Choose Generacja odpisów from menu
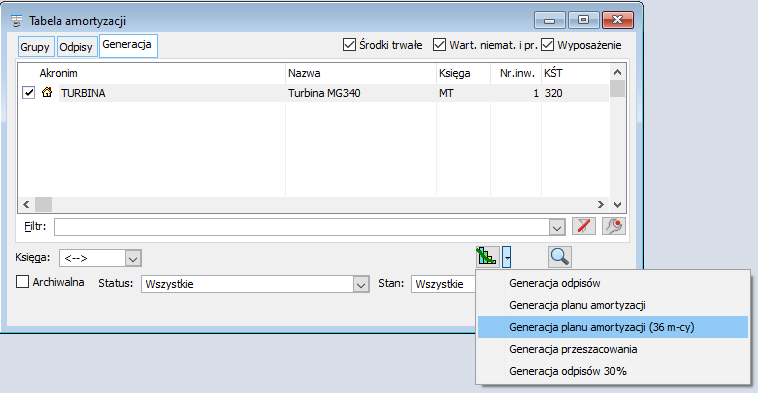 coord(612,283)
